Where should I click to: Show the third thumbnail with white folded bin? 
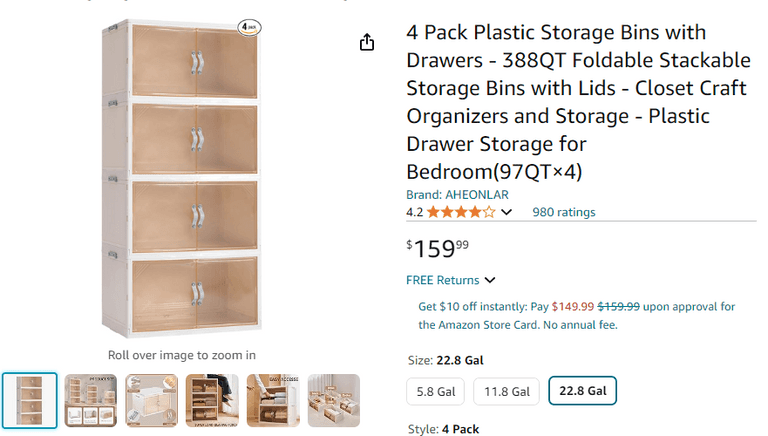pyautogui.click(x=152, y=401)
